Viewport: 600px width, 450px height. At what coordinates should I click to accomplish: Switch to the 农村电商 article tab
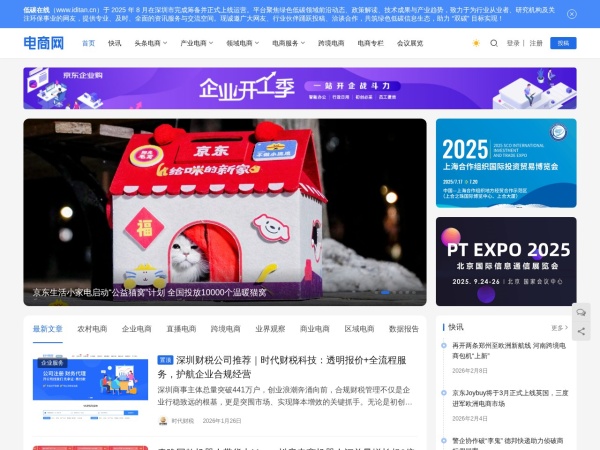92,328
